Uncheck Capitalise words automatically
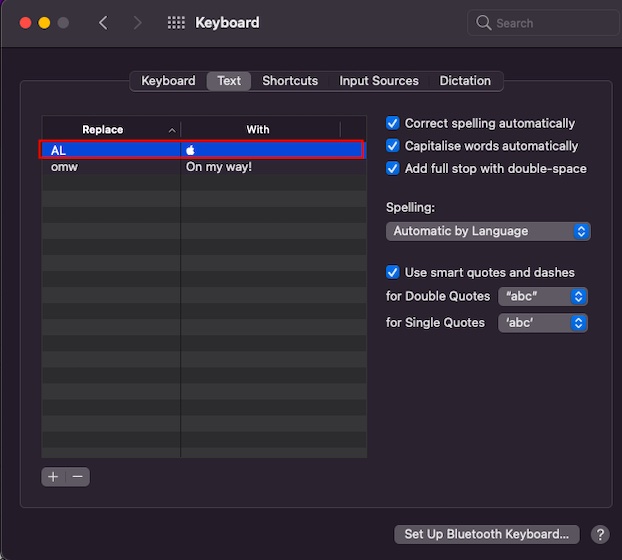The image size is (622, 560). [x=393, y=146]
